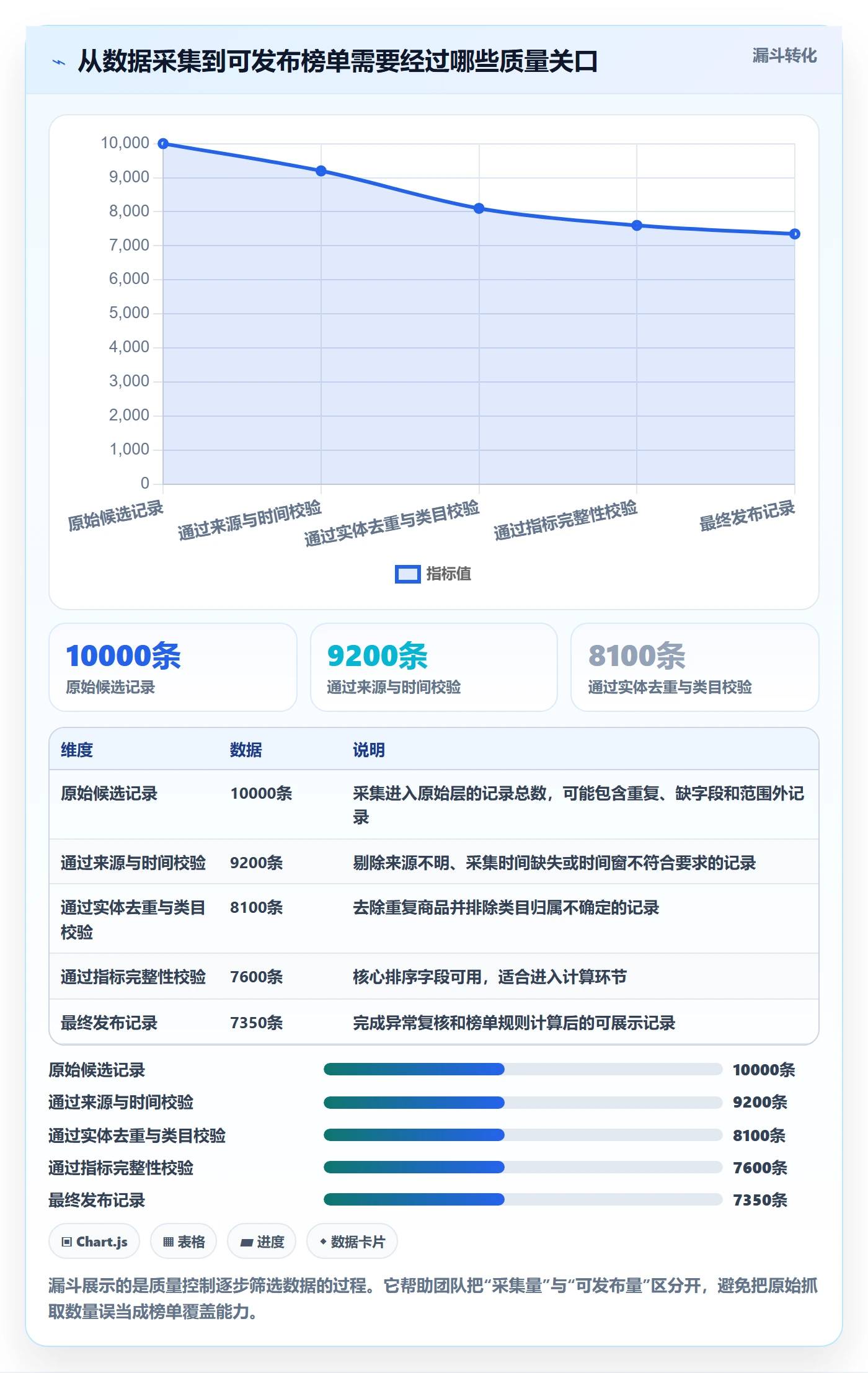
Task: Select the 原始候选记录 table row cell
Action: [x=109, y=794]
